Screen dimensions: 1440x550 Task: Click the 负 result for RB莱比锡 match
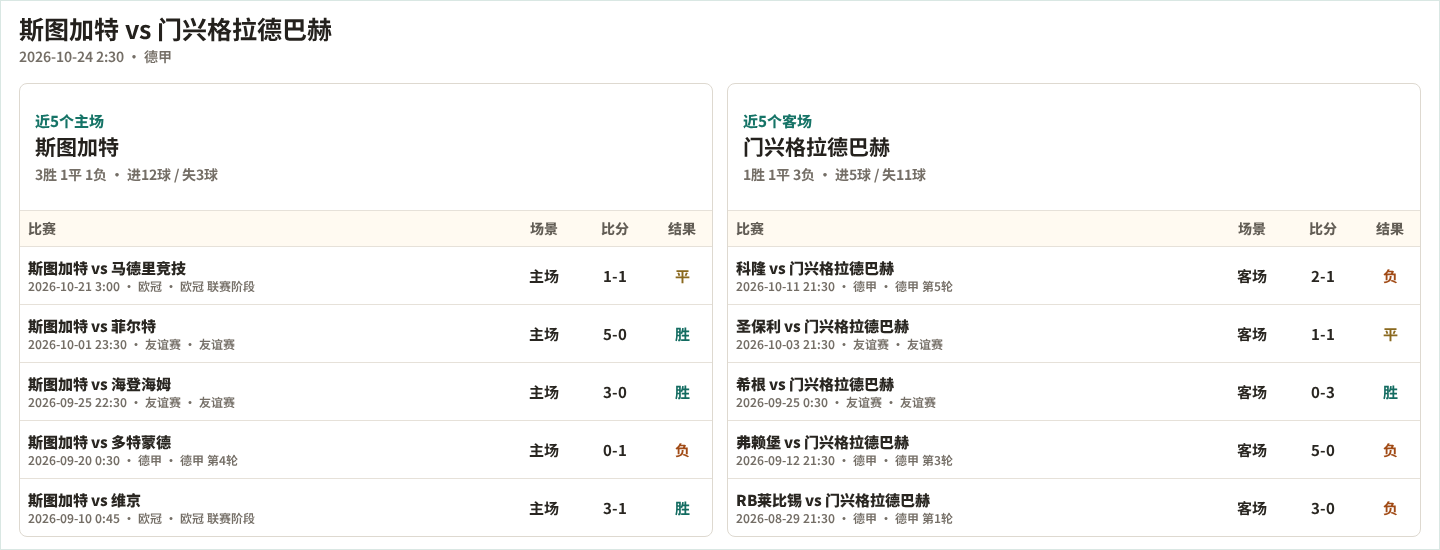point(1390,508)
